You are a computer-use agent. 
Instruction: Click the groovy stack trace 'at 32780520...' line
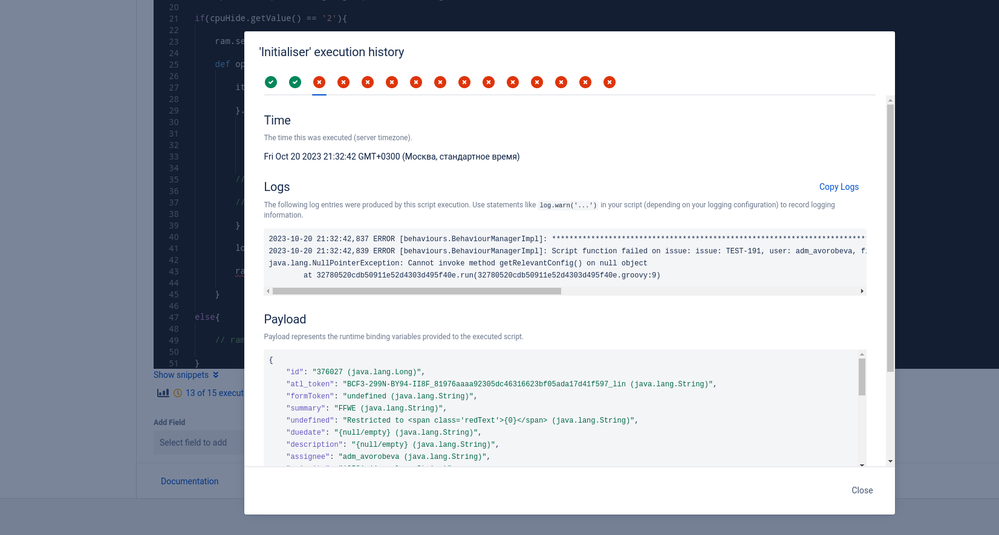482,275
